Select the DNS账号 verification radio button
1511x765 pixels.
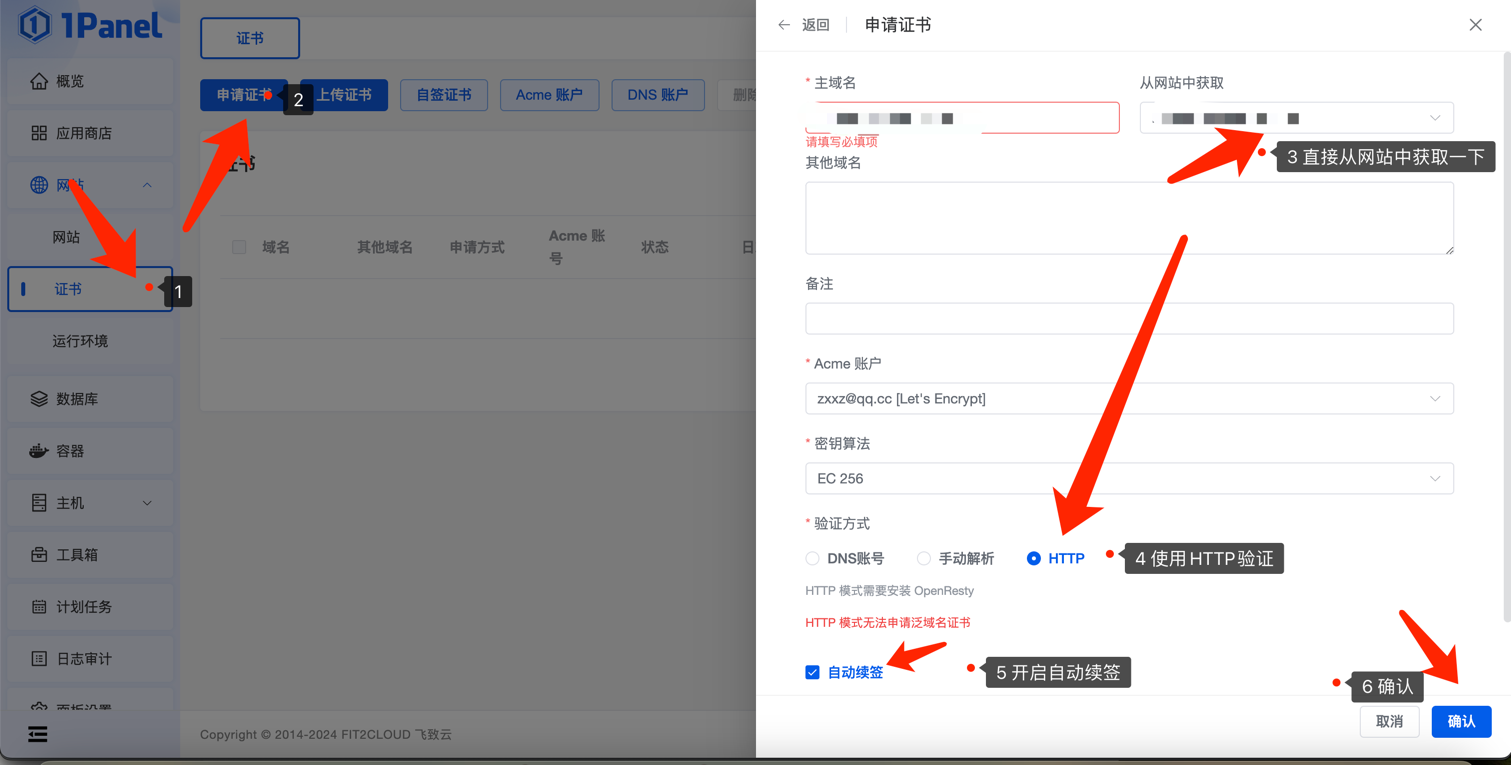[x=813, y=559]
